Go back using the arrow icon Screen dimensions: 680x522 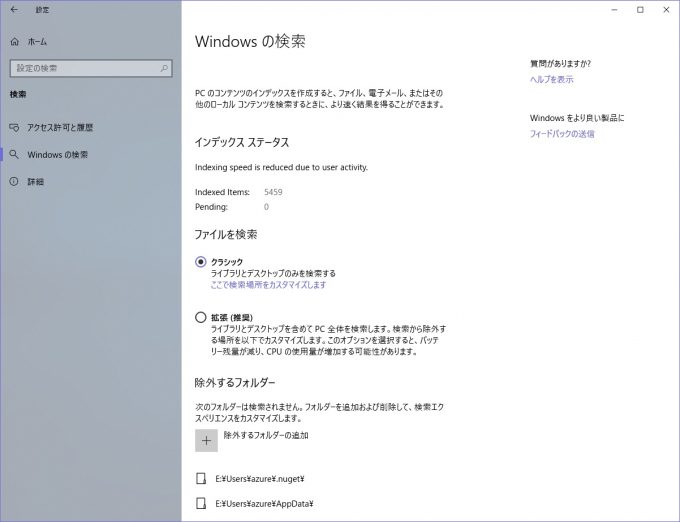(x=14, y=10)
